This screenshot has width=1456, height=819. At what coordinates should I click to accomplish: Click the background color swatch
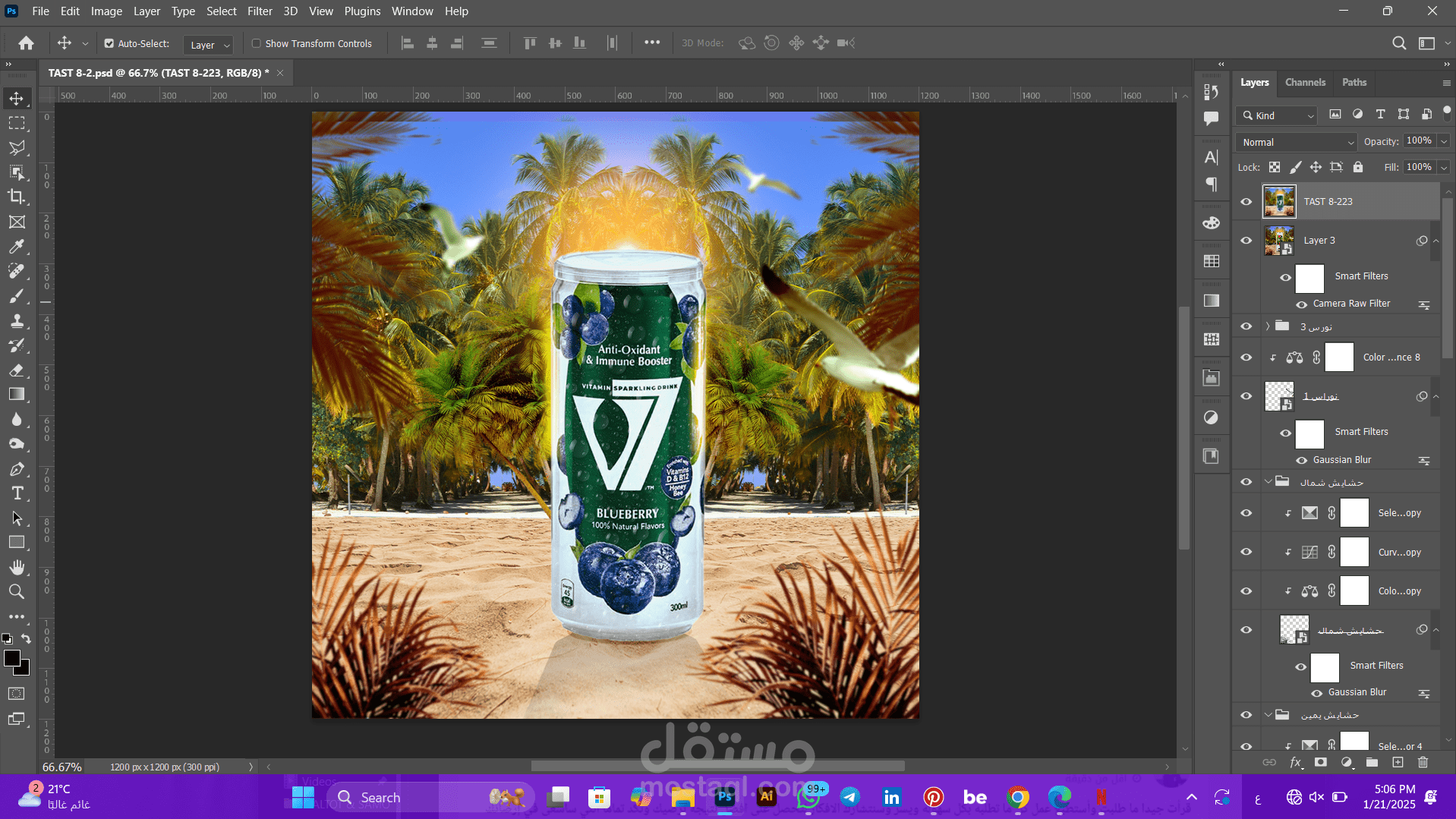pyautogui.click(x=24, y=669)
